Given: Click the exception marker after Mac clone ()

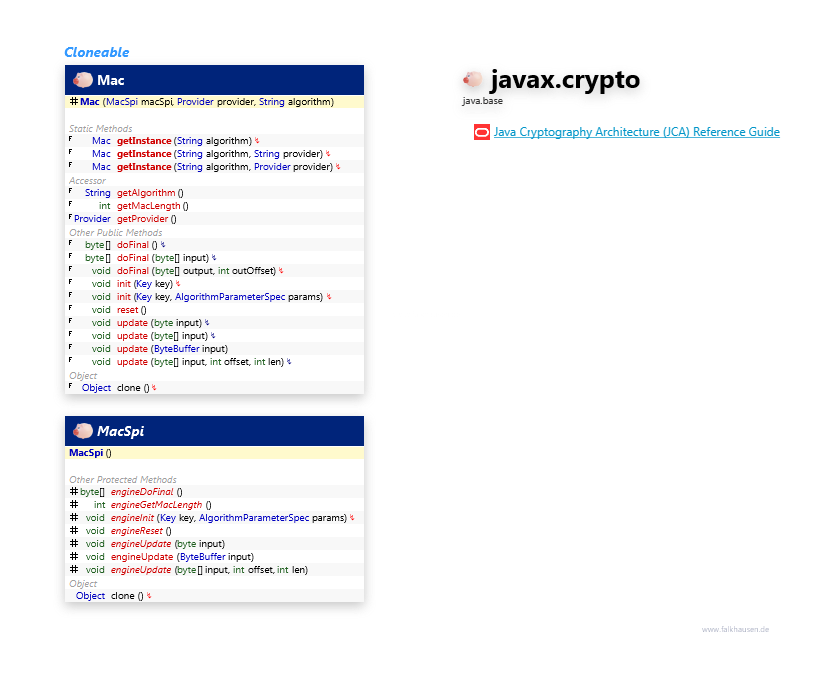Looking at the screenshot, I should point(154,388).
